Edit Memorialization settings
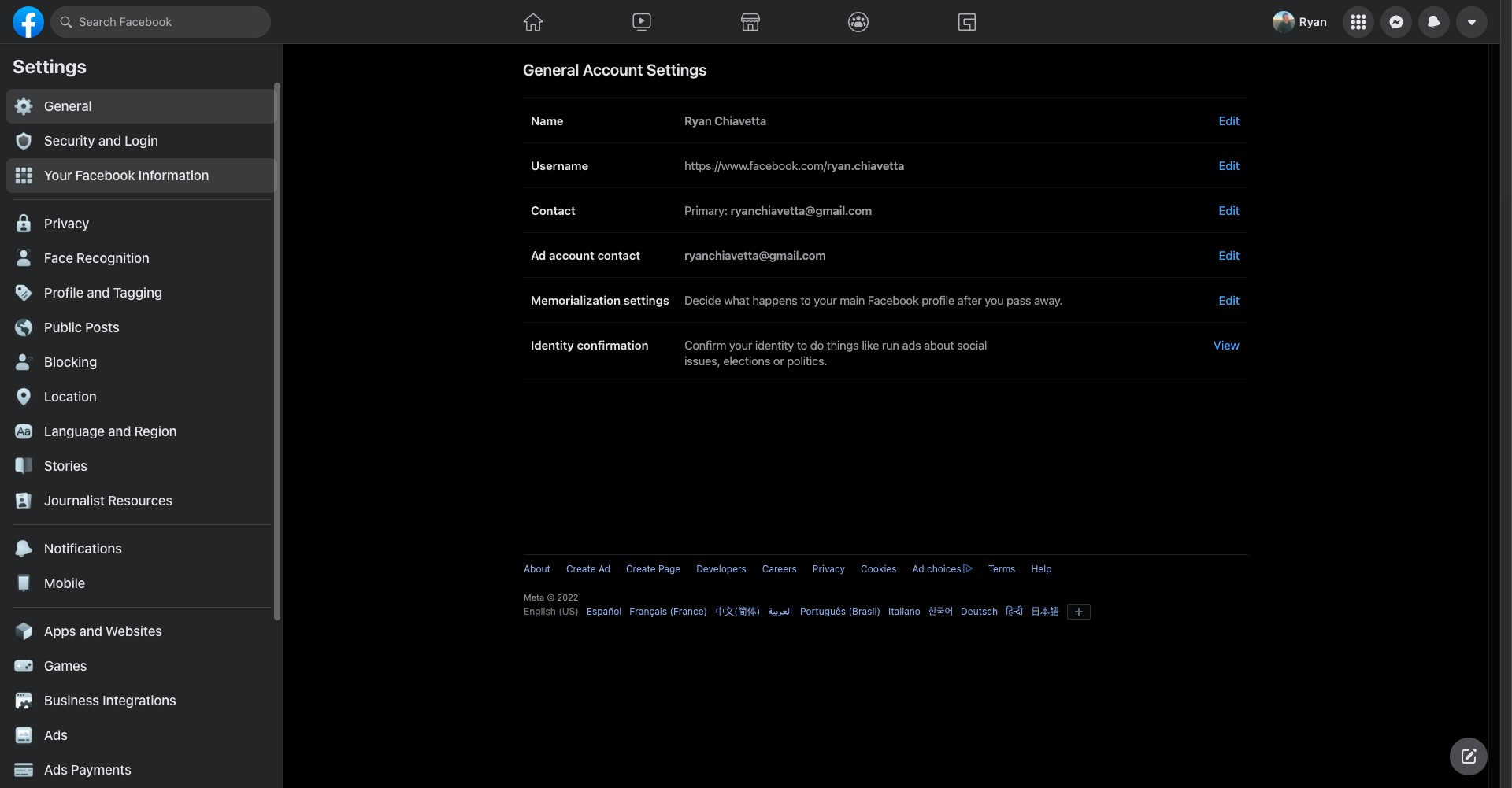The image size is (1512, 788). [1228, 301]
